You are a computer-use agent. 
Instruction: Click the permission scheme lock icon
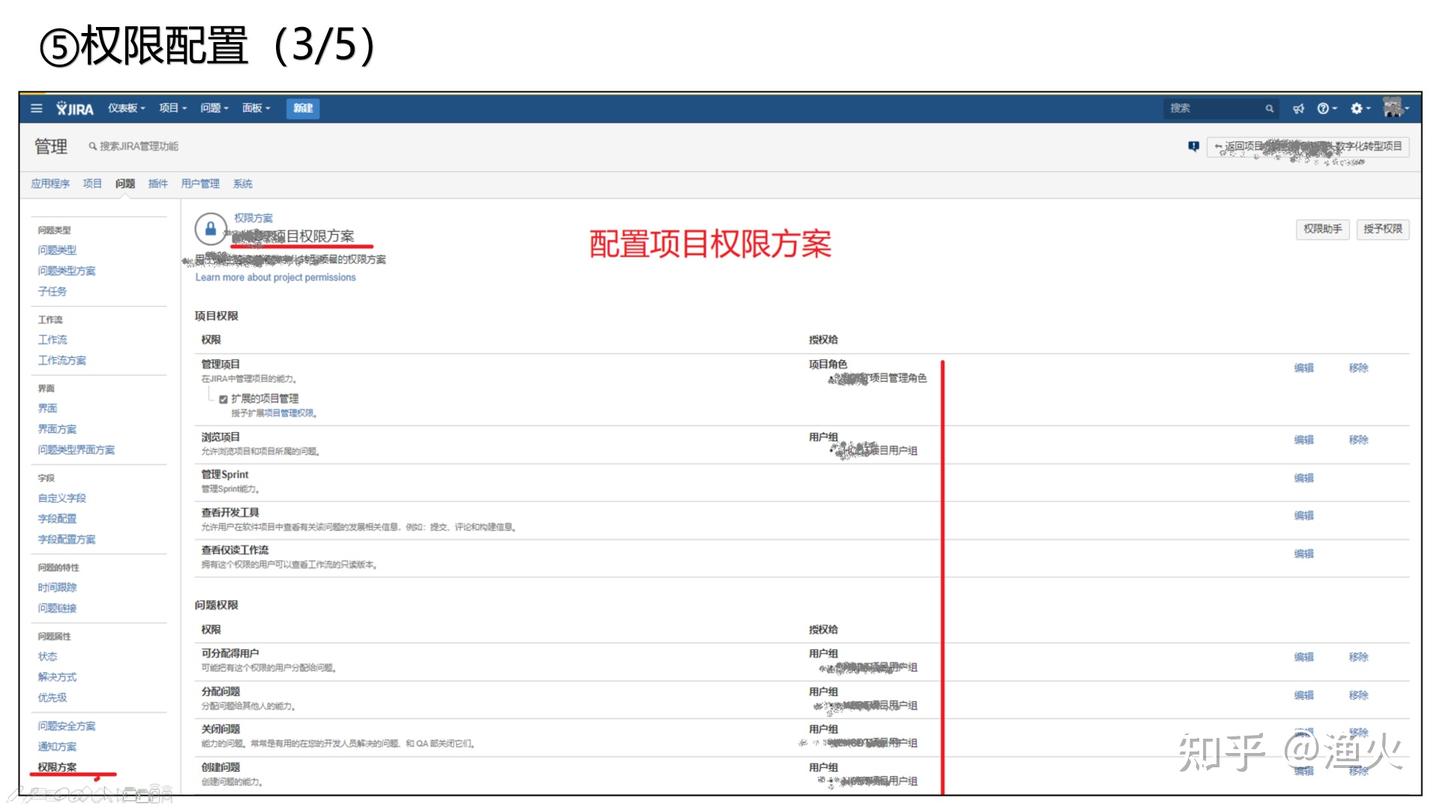210,229
